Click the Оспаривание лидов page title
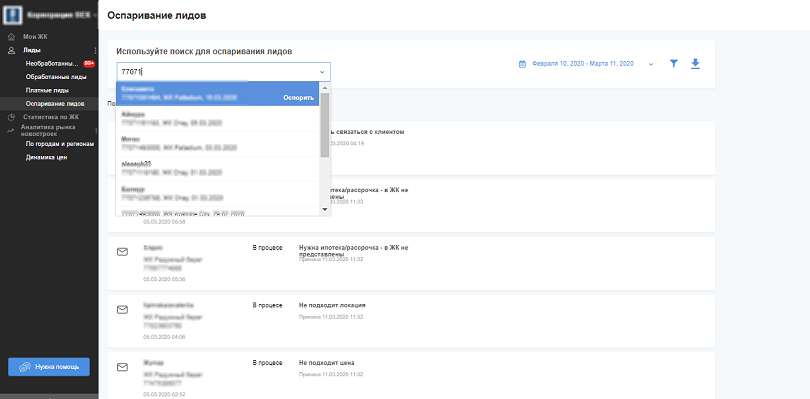This screenshot has height=399, width=810. click(157, 16)
